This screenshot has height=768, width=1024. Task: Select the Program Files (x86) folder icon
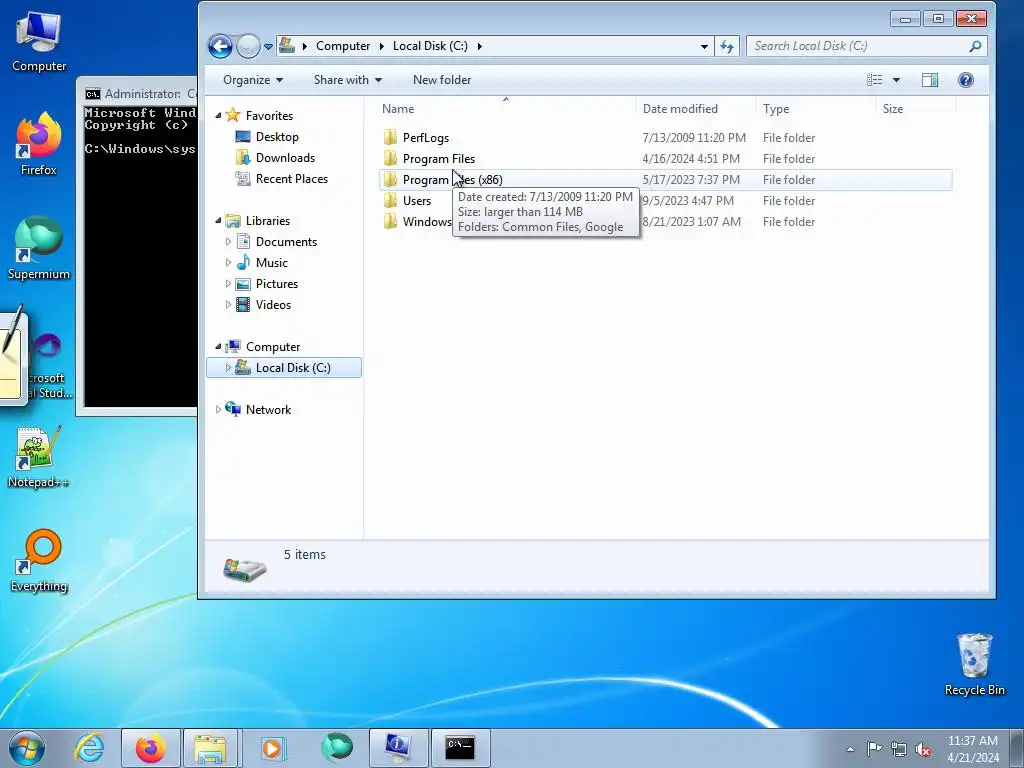pyautogui.click(x=391, y=179)
